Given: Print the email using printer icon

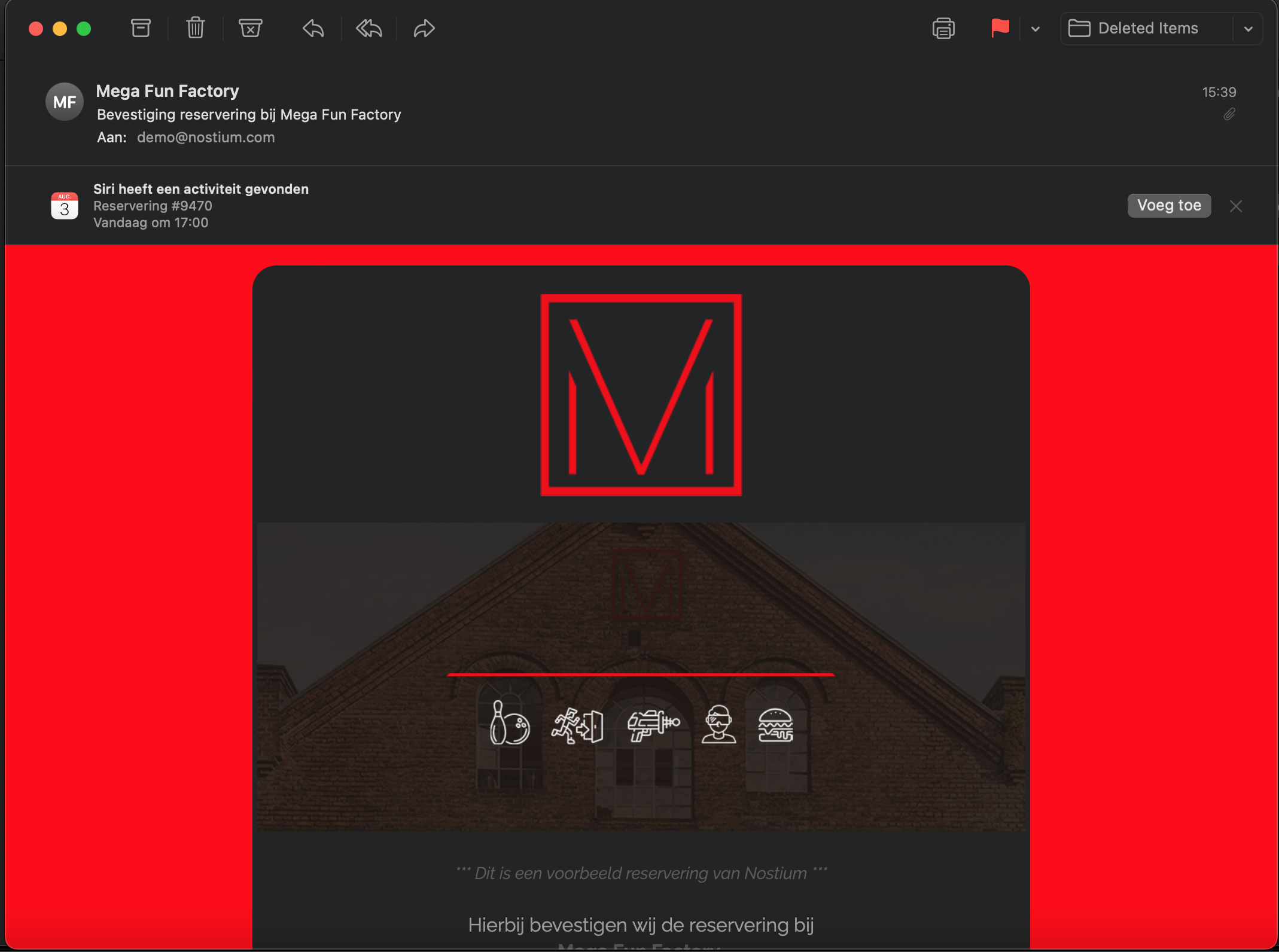Looking at the screenshot, I should point(943,28).
